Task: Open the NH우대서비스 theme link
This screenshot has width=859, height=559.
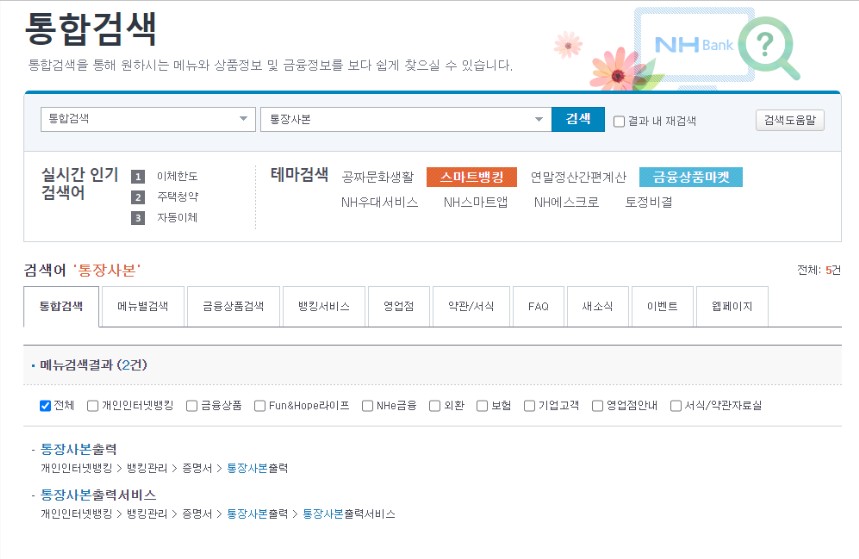Action: pos(379,202)
